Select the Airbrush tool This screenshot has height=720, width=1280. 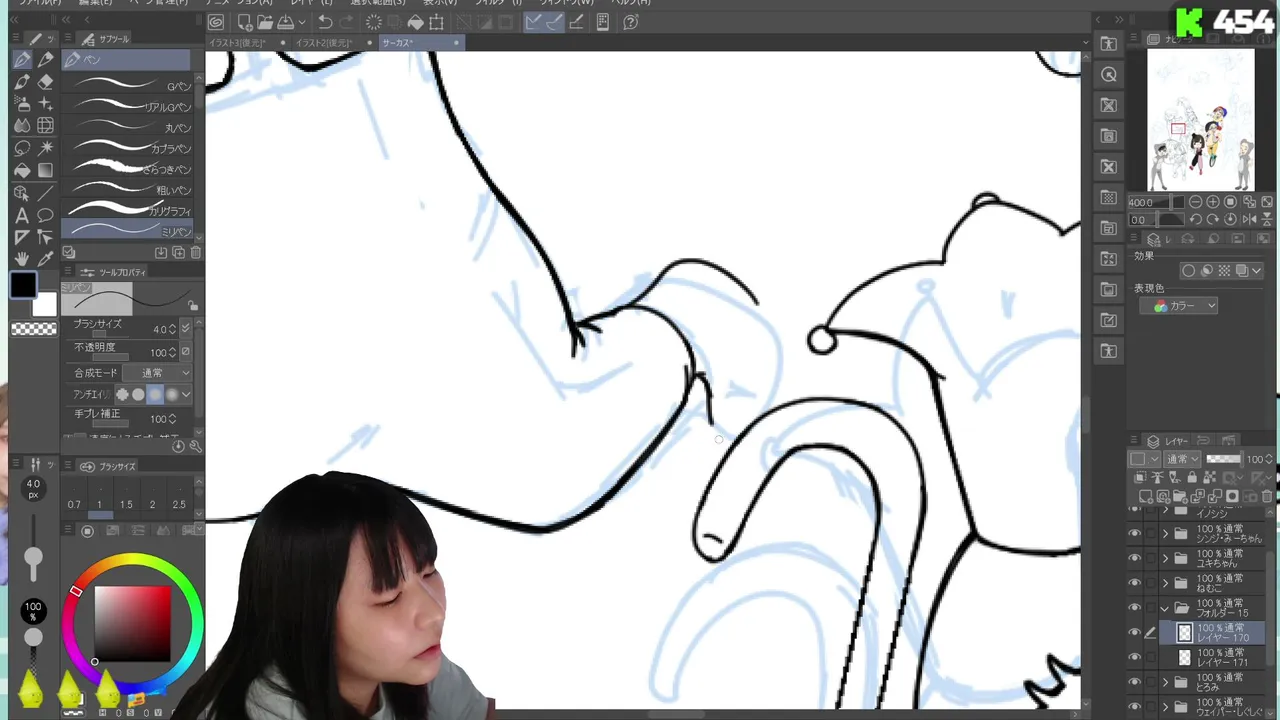pos(22,104)
